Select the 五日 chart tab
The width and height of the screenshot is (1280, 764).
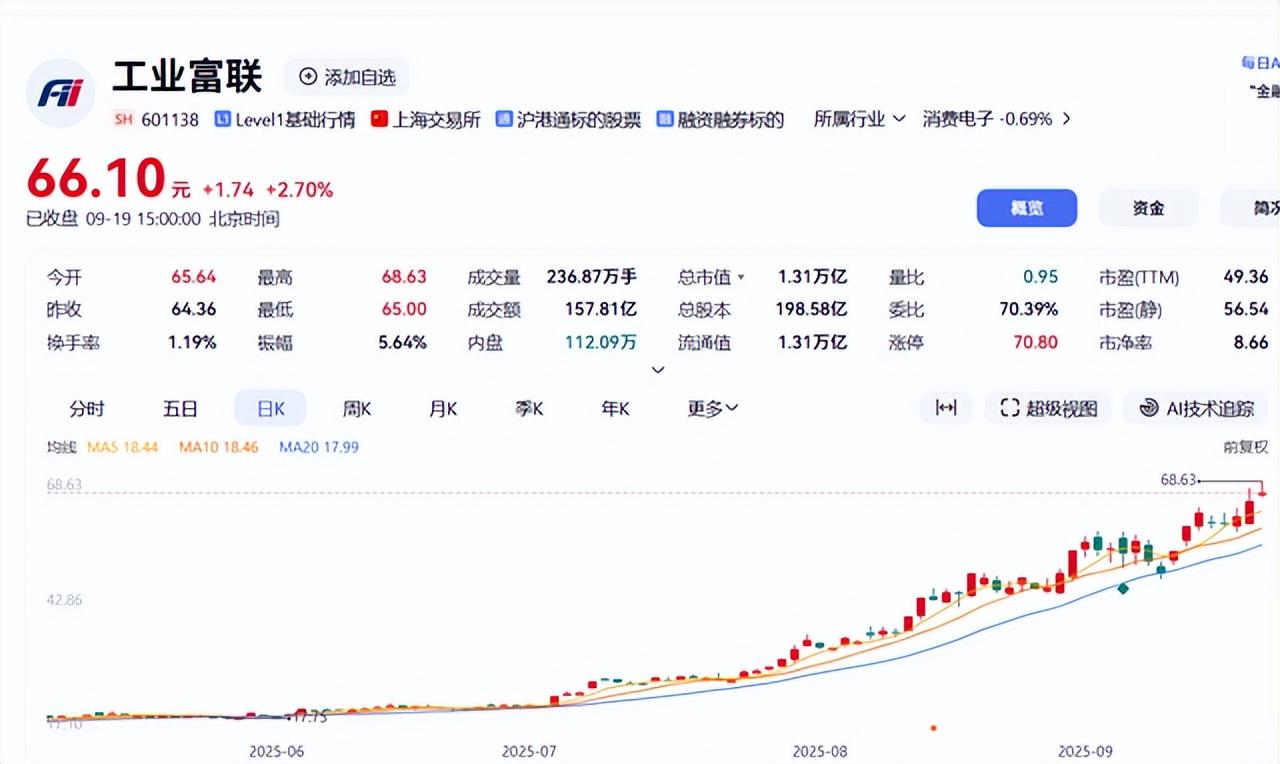pyautogui.click(x=180, y=408)
